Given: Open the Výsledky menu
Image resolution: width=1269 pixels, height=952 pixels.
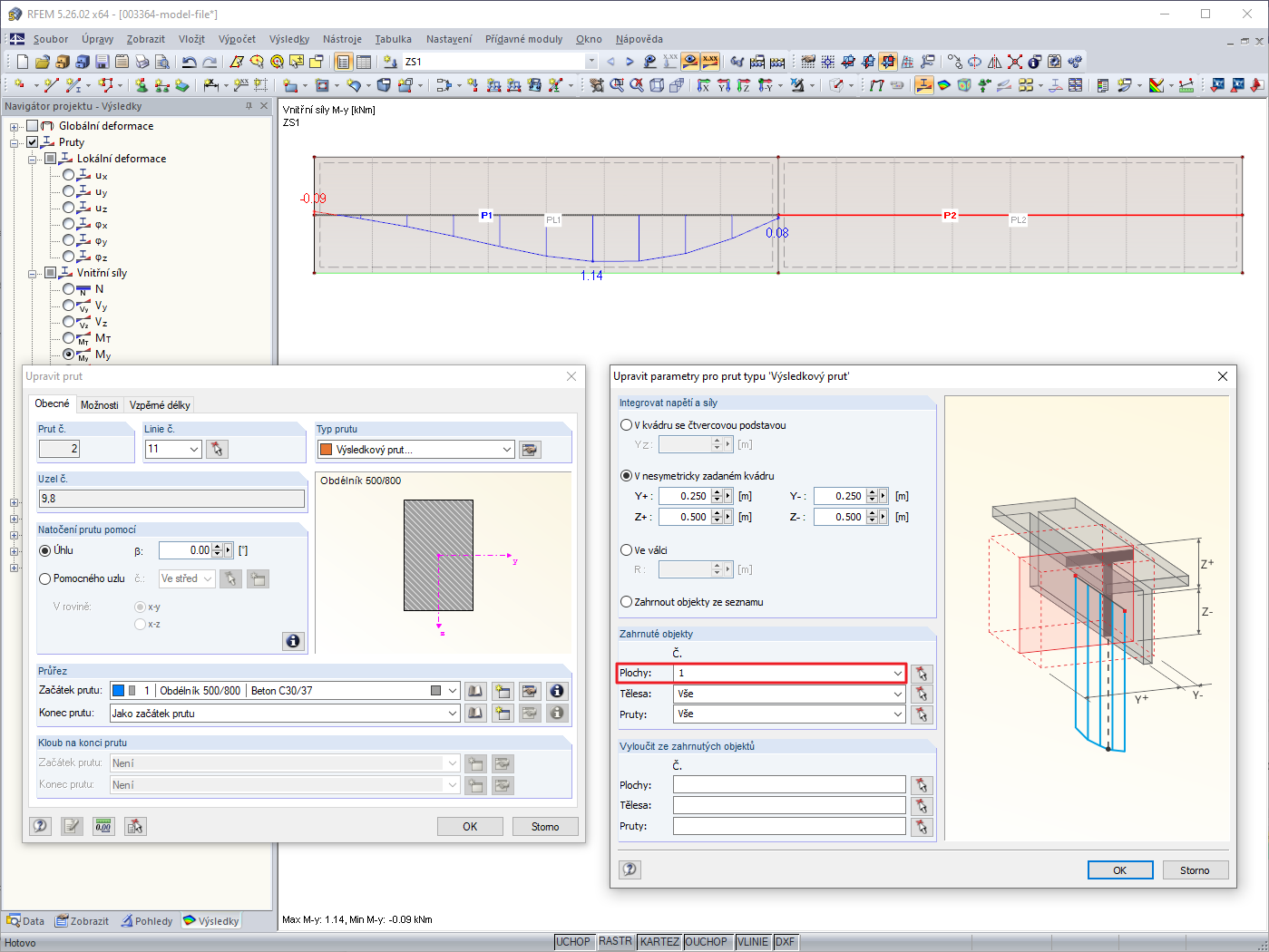Looking at the screenshot, I should (x=289, y=39).
